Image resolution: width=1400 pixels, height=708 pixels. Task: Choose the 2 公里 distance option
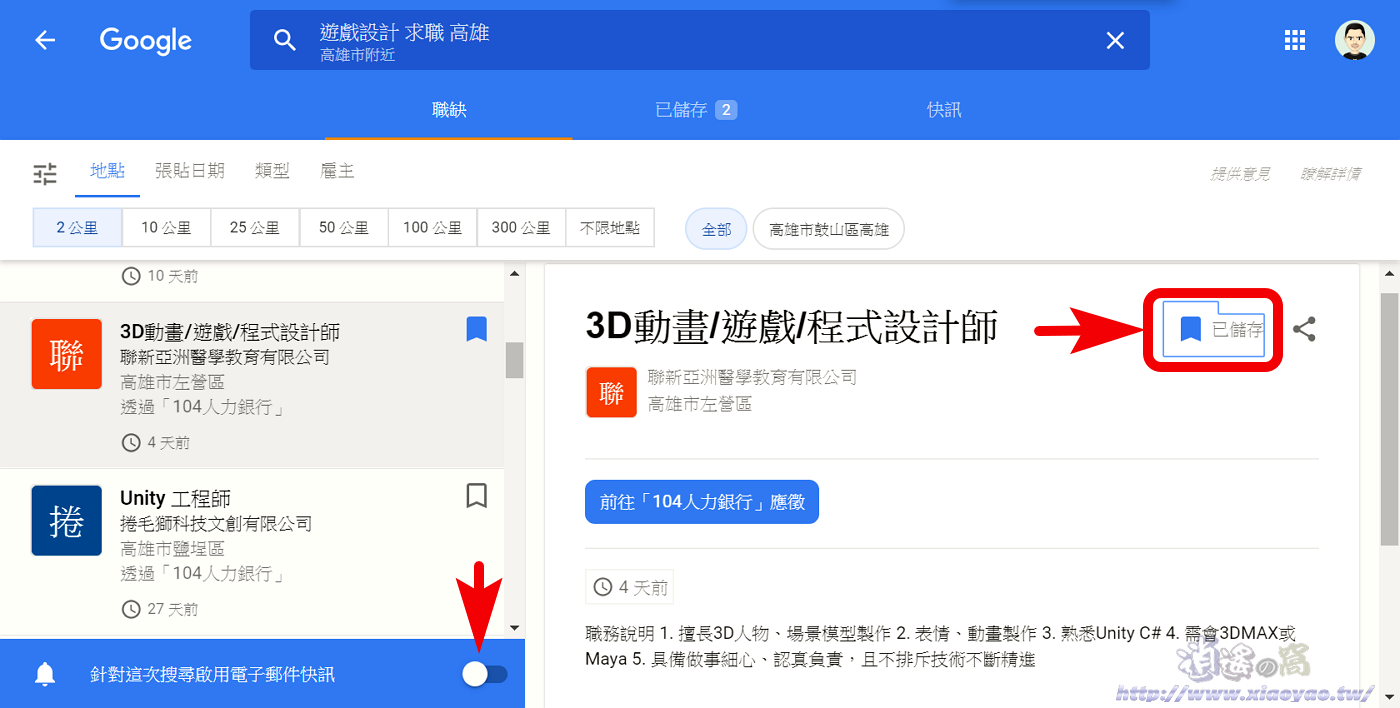77,228
